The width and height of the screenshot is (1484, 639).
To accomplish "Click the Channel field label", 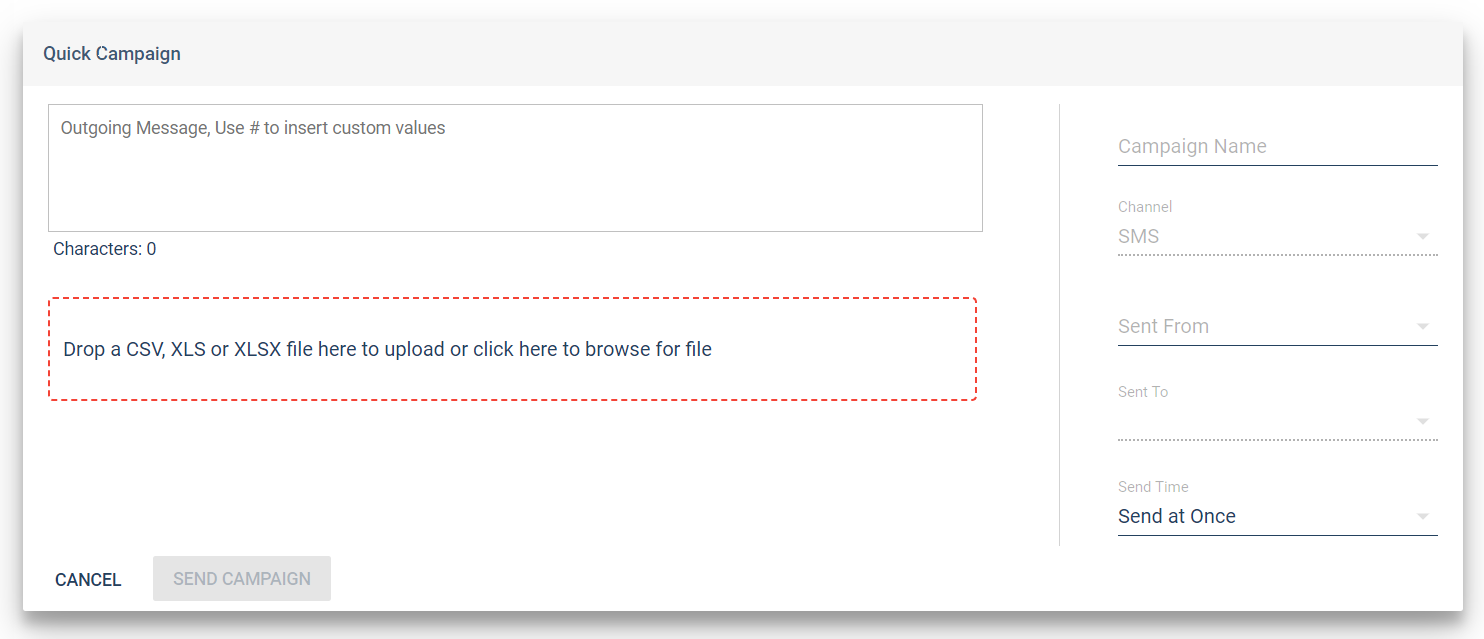I will point(1145,207).
